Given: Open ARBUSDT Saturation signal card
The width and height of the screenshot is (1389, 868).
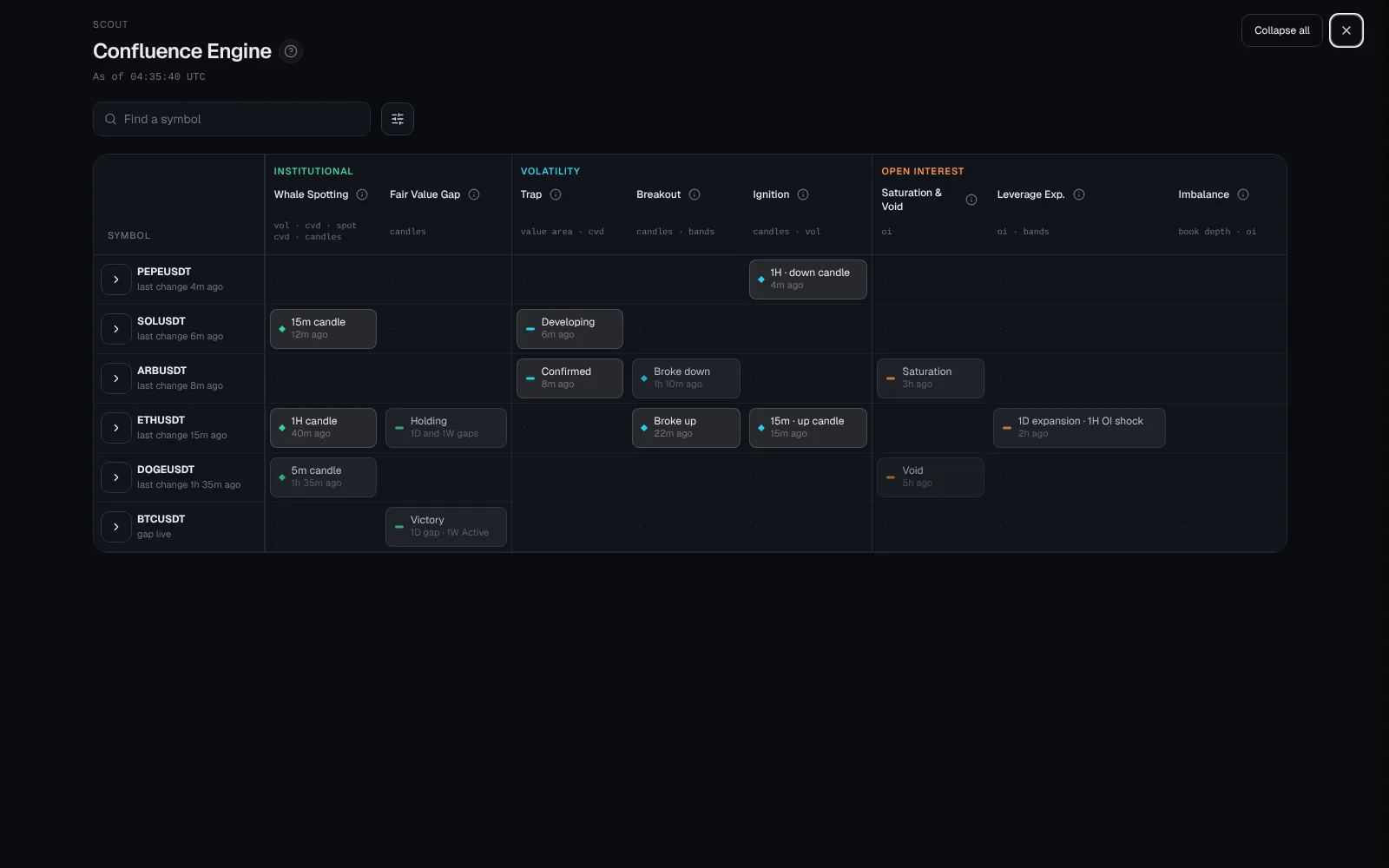Looking at the screenshot, I should [931, 378].
